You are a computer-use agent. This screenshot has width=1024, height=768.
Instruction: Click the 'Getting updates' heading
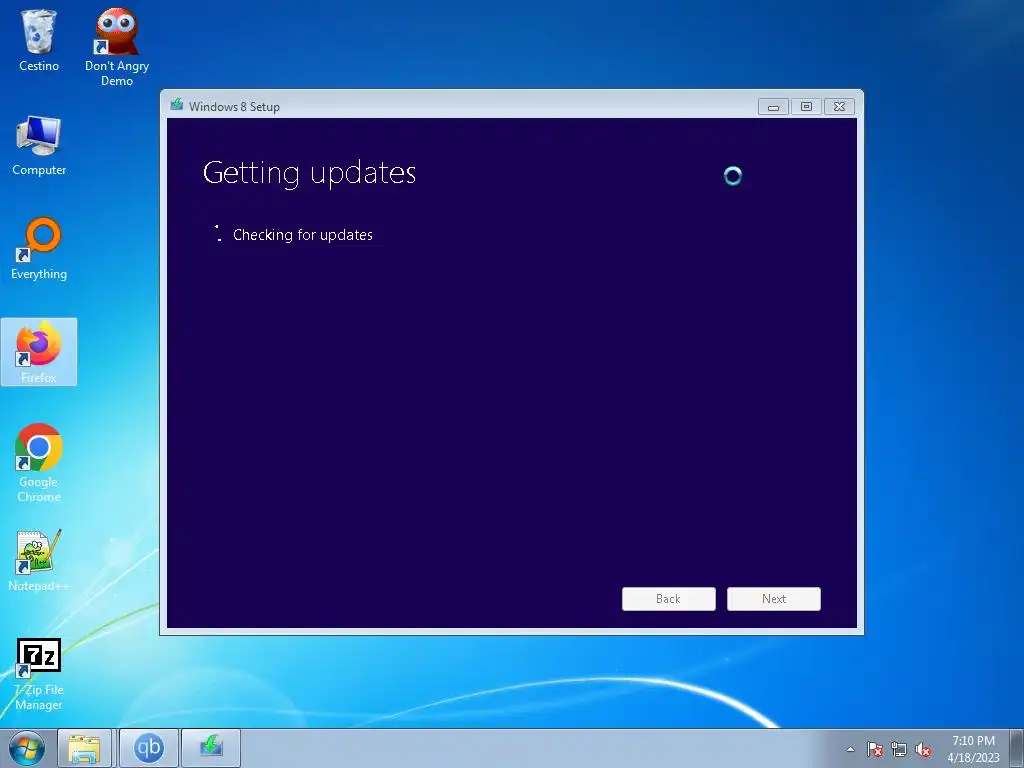click(310, 174)
